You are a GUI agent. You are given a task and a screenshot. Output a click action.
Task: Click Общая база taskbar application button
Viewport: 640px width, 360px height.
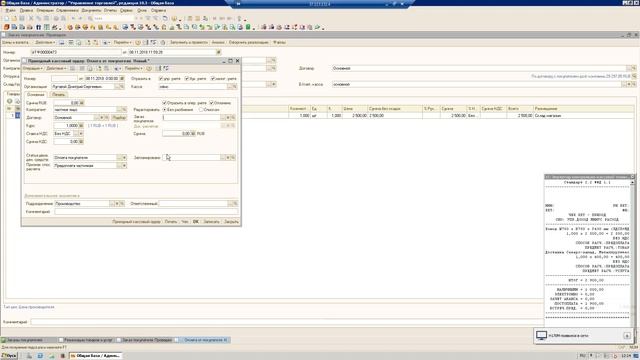click(x=96, y=356)
